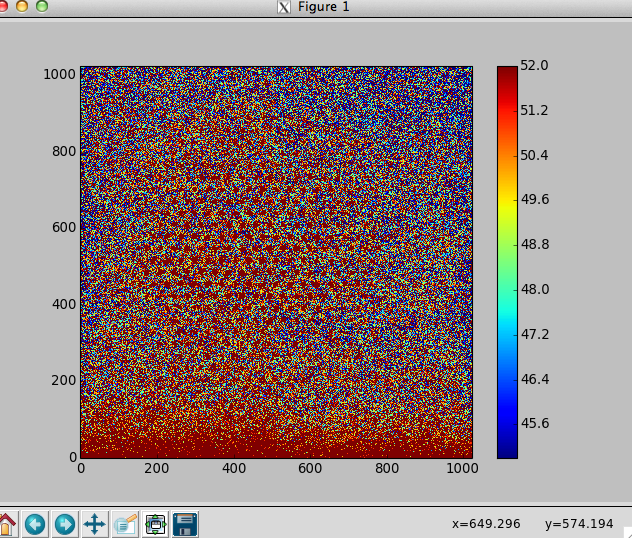The height and width of the screenshot is (538, 632).
Task: Click colorbar label 47.2
Action: pos(535,334)
